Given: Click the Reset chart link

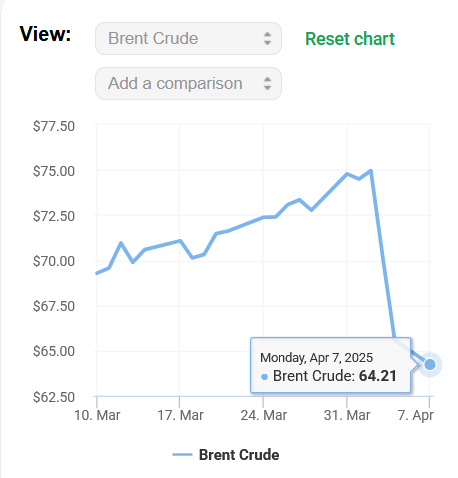Looking at the screenshot, I should click(350, 39).
